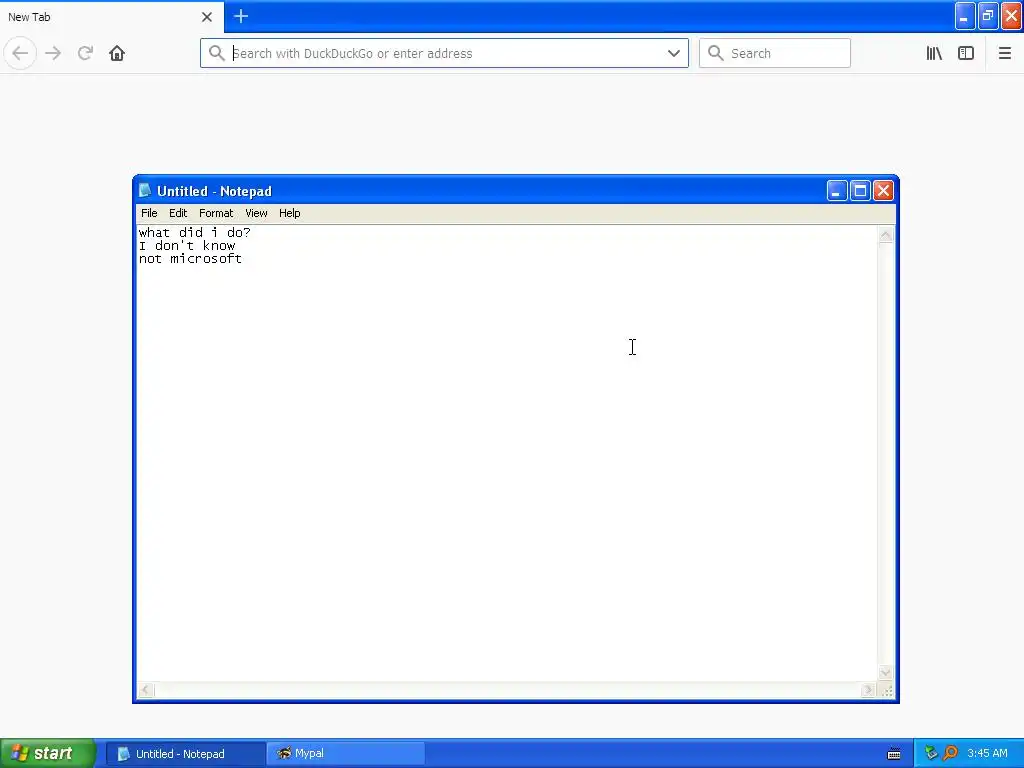Minimize the Mypal browser window
The width and height of the screenshot is (1024, 768).
click(965, 16)
